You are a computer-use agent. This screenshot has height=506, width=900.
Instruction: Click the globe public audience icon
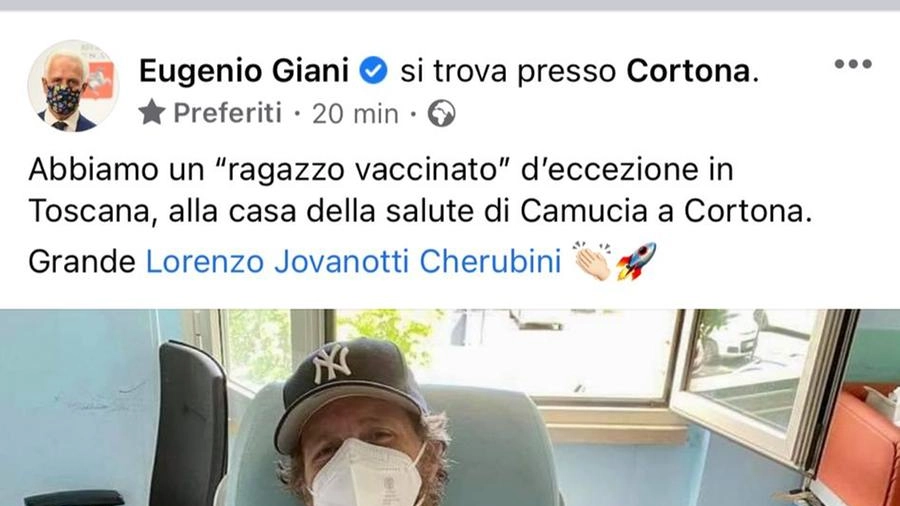[441, 114]
